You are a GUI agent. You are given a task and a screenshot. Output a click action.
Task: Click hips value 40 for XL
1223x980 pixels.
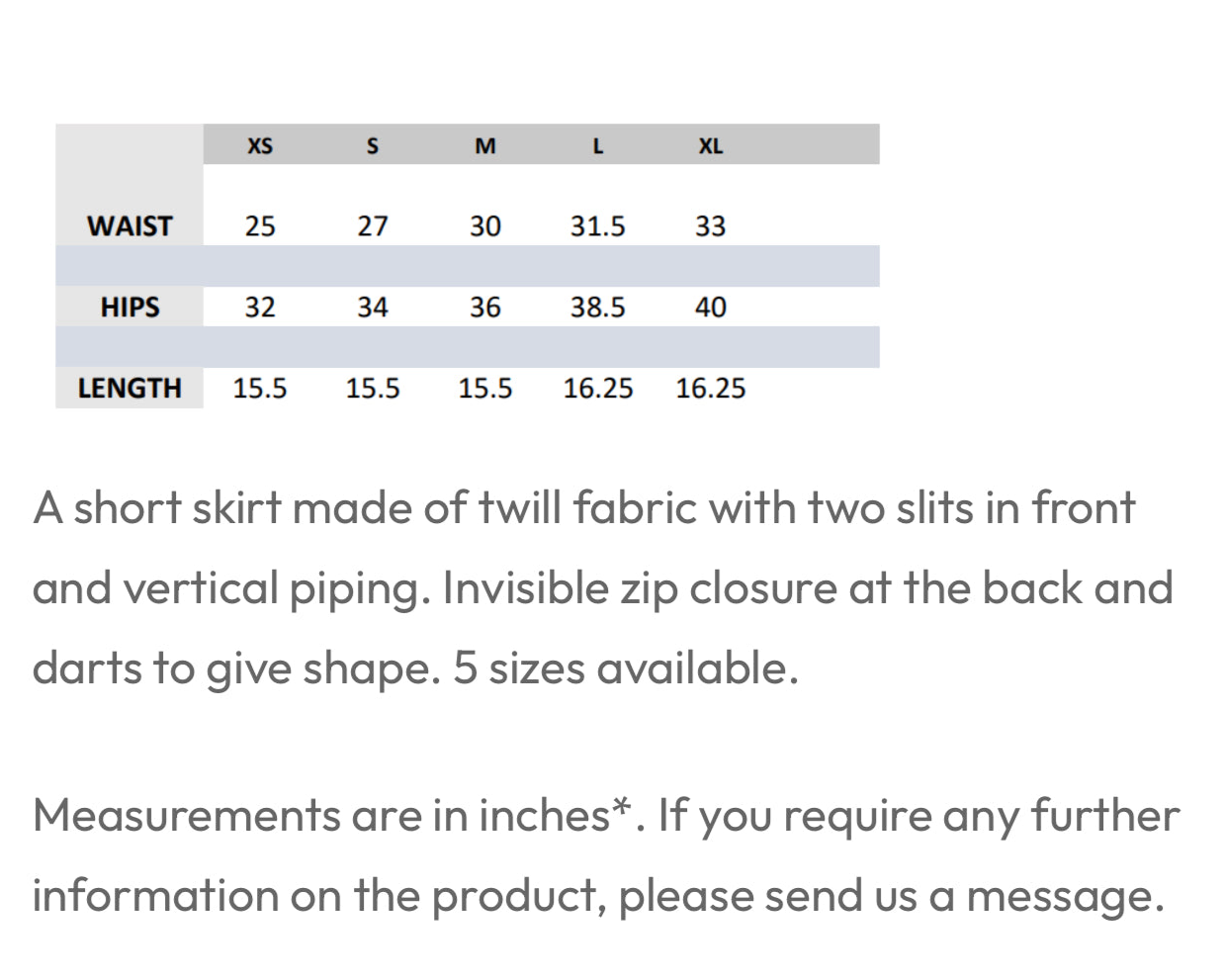click(710, 308)
